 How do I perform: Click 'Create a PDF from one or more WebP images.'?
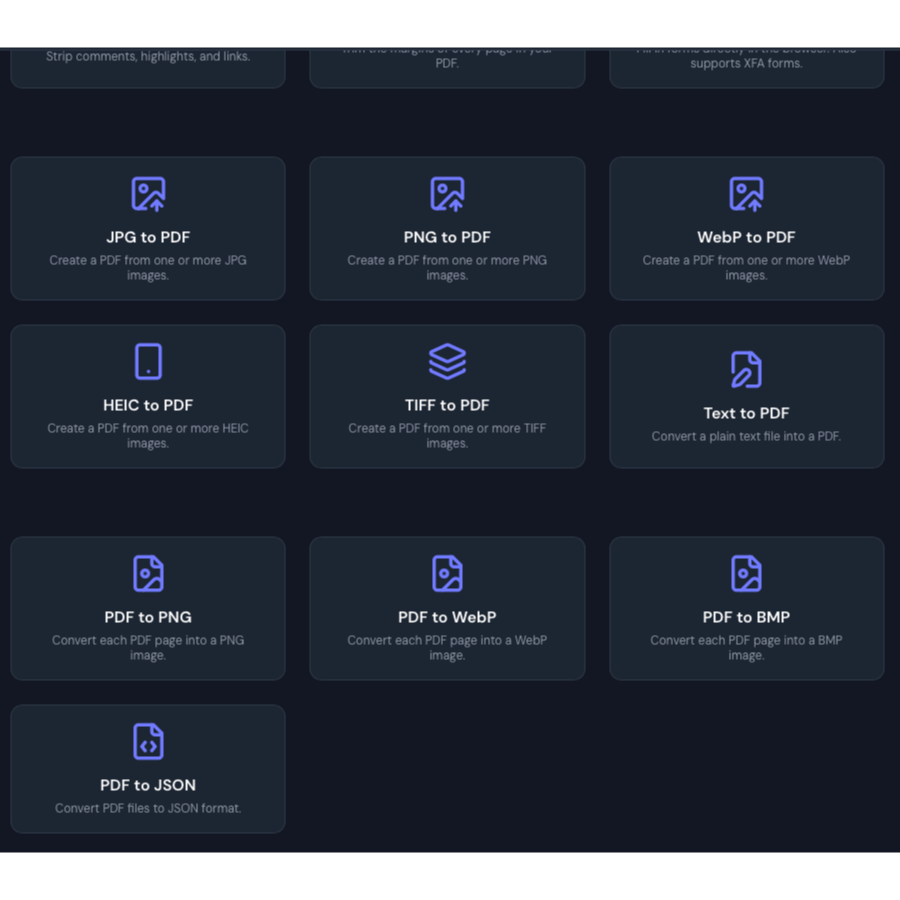coord(746,267)
